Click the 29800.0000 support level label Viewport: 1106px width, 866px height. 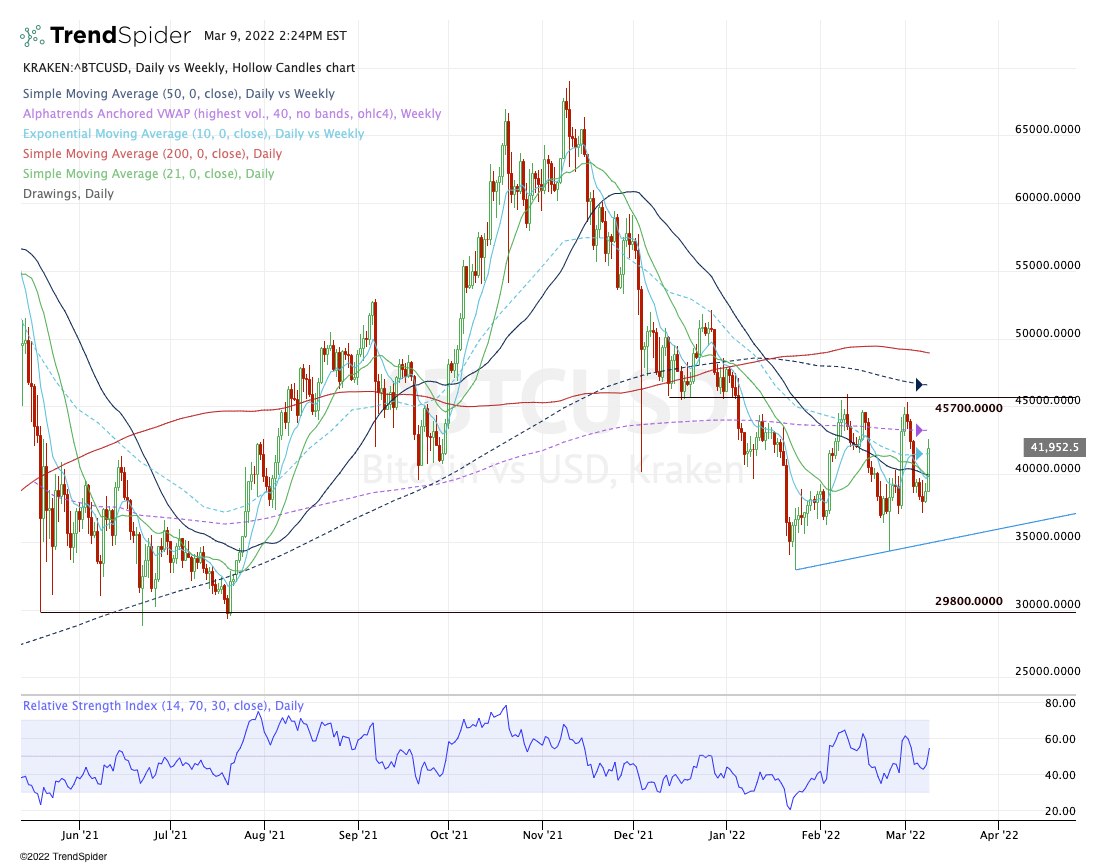coord(968,602)
